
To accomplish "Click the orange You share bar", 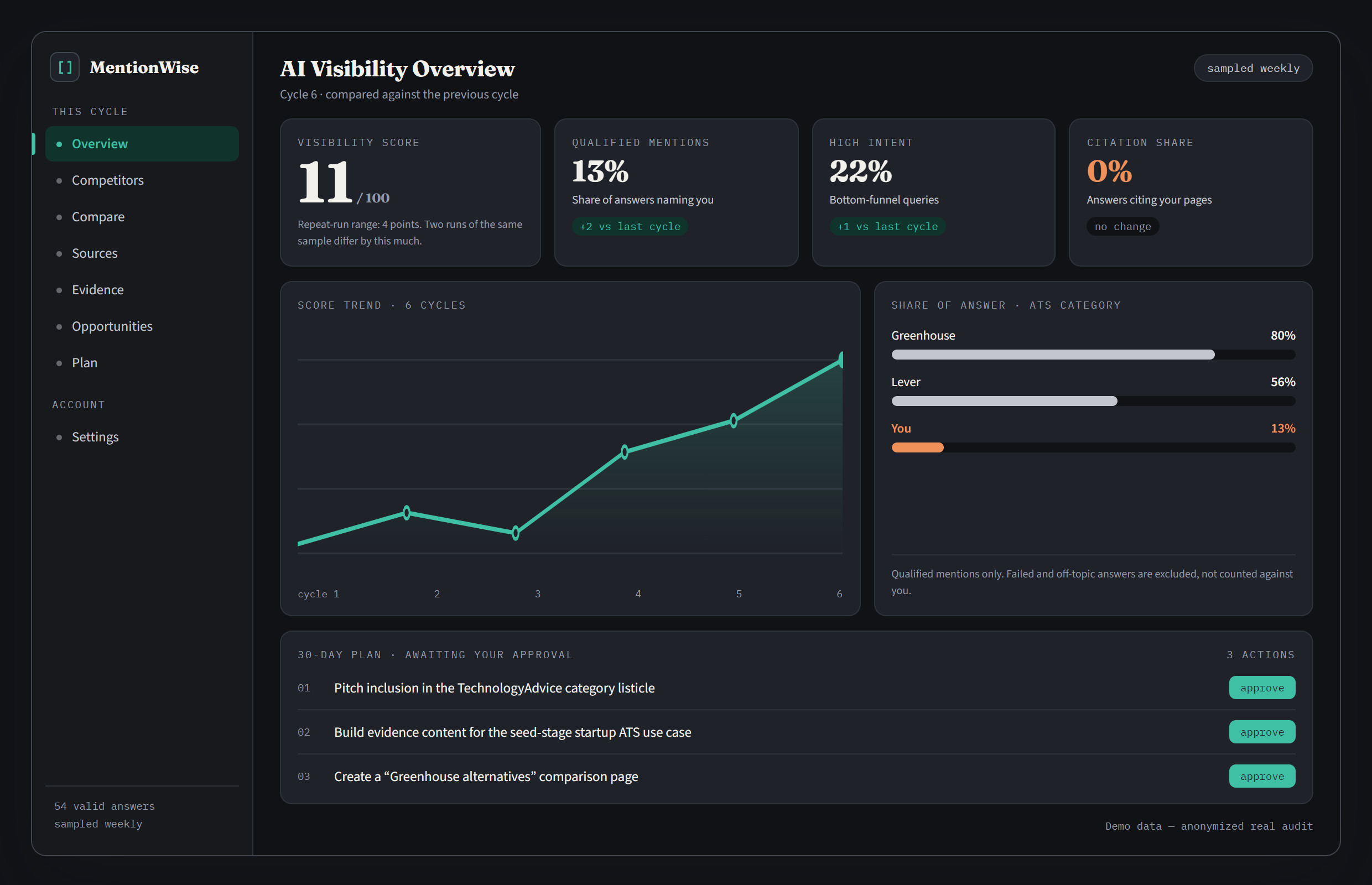I will (917, 447).
